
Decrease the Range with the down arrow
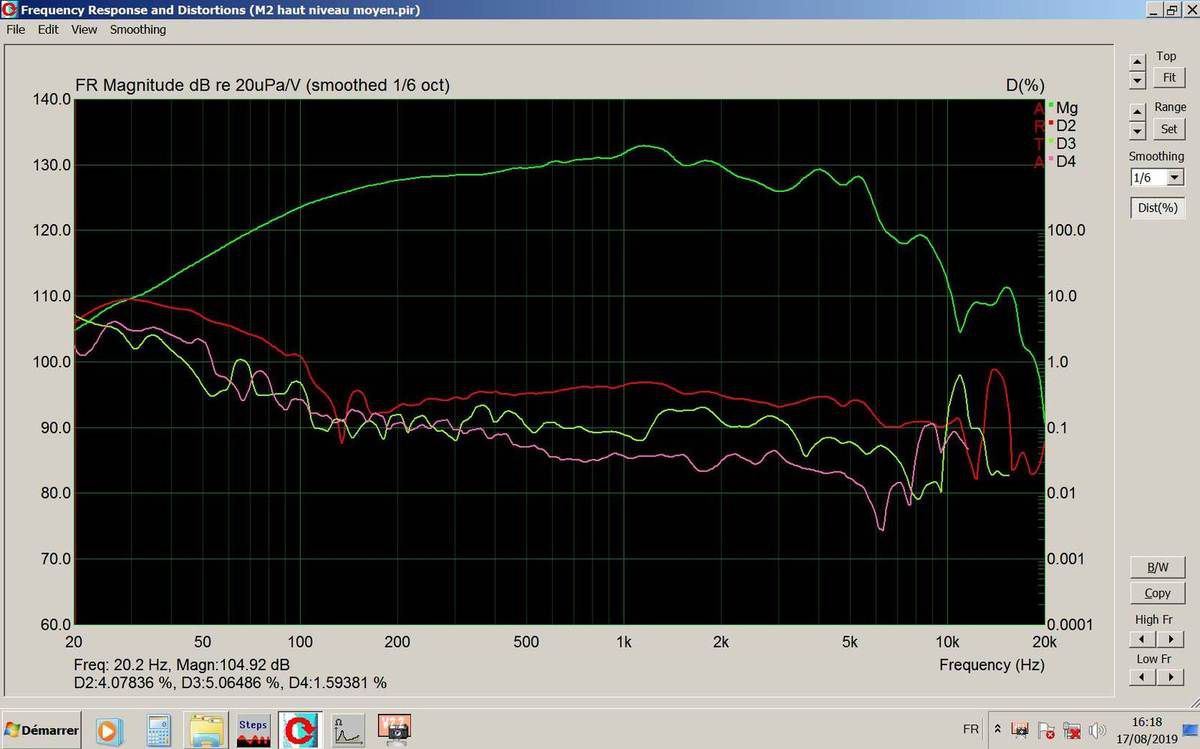click(x=1137, y=131)
